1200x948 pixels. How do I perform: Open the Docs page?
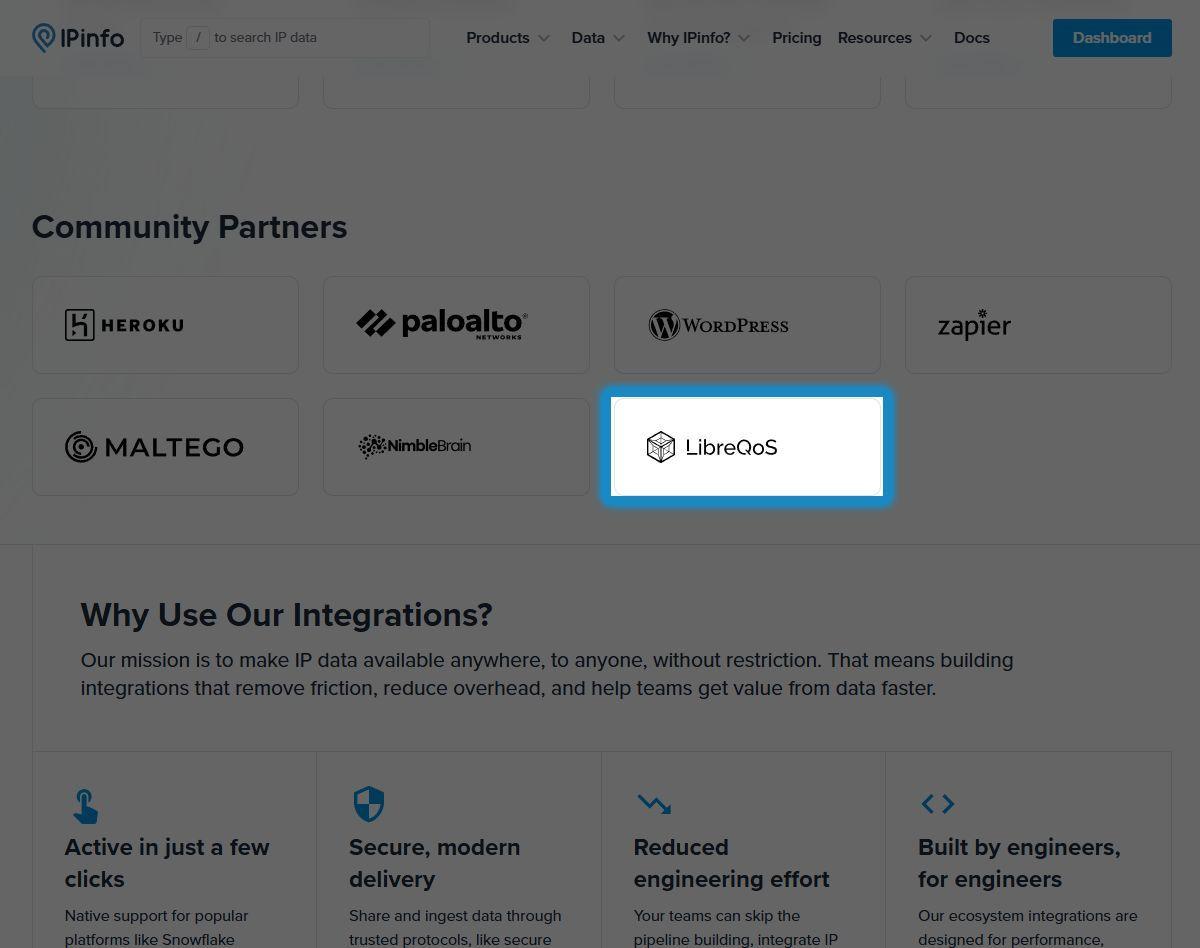point(971,38)
